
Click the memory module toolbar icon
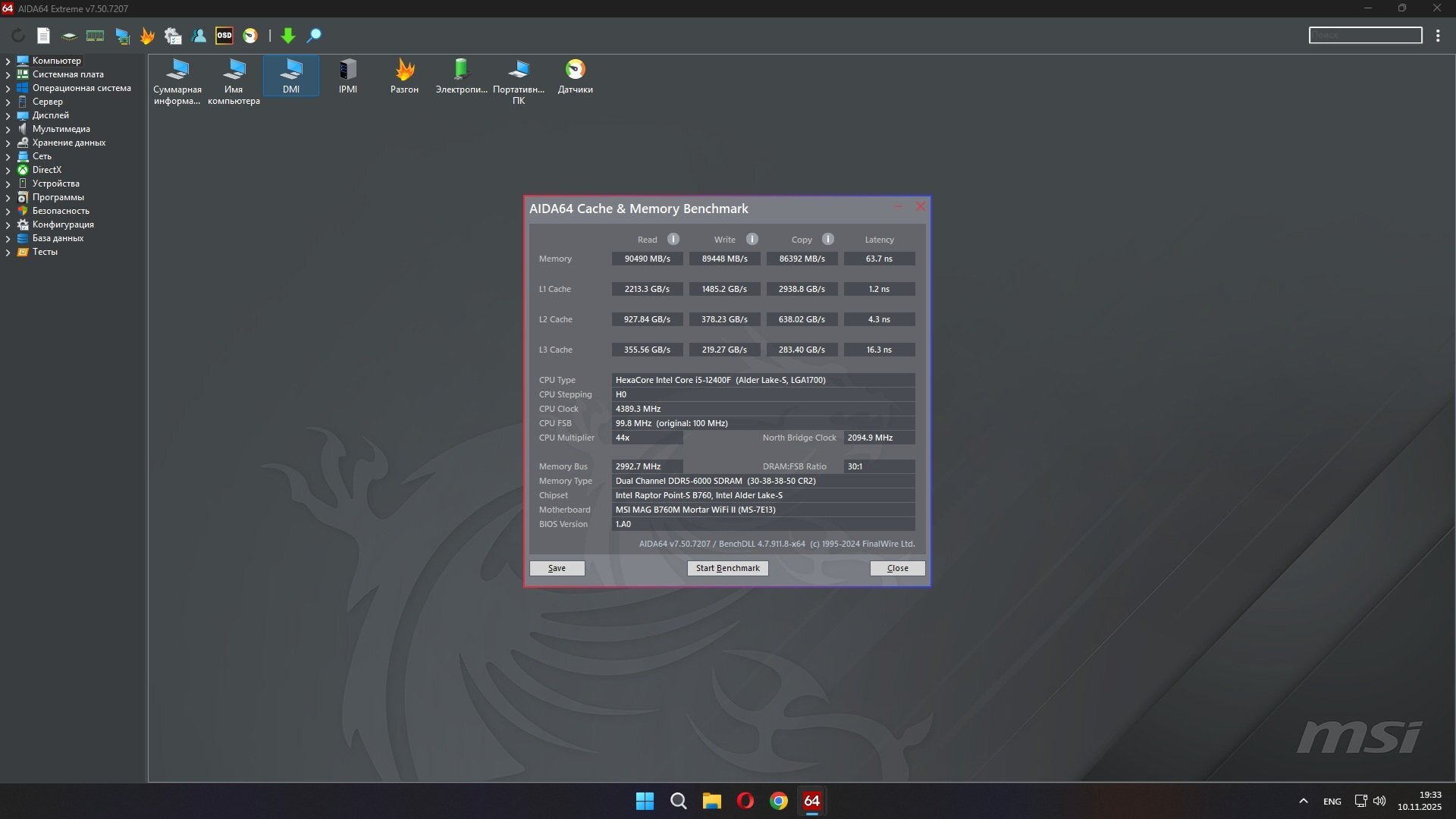pyautogui.click(x=95, y=36)
